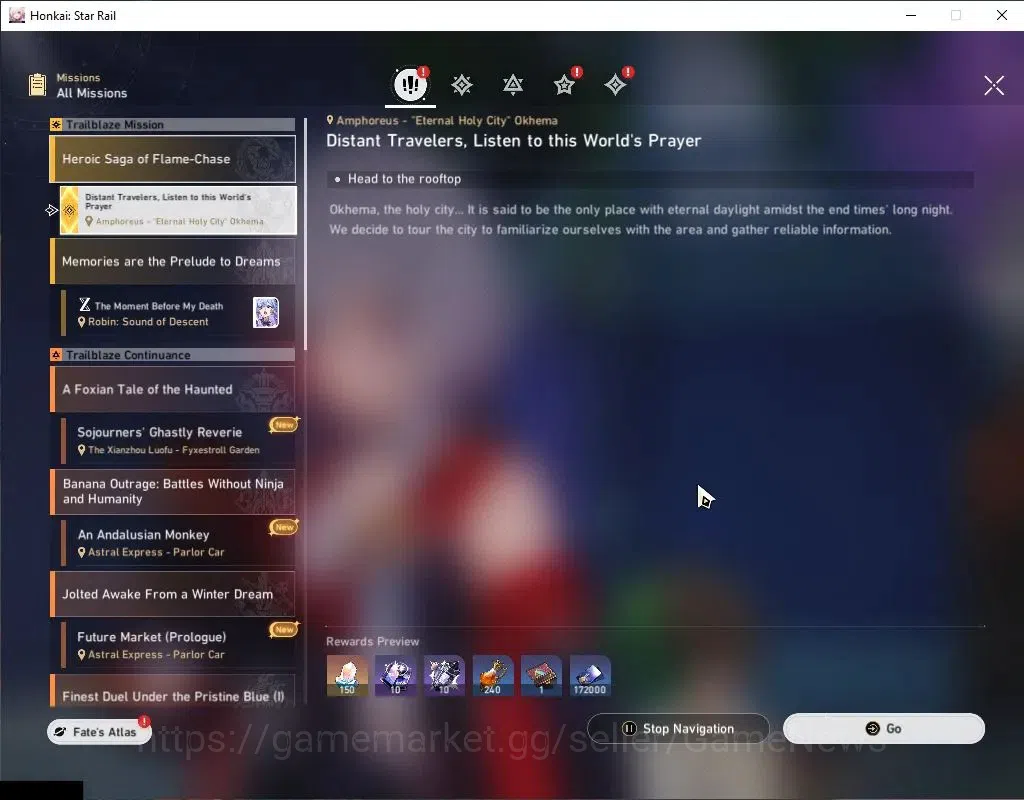Inspect the second reward icon with quantity 10
This screenshot has height=800, width=1024.
click(x=444, y=675)
